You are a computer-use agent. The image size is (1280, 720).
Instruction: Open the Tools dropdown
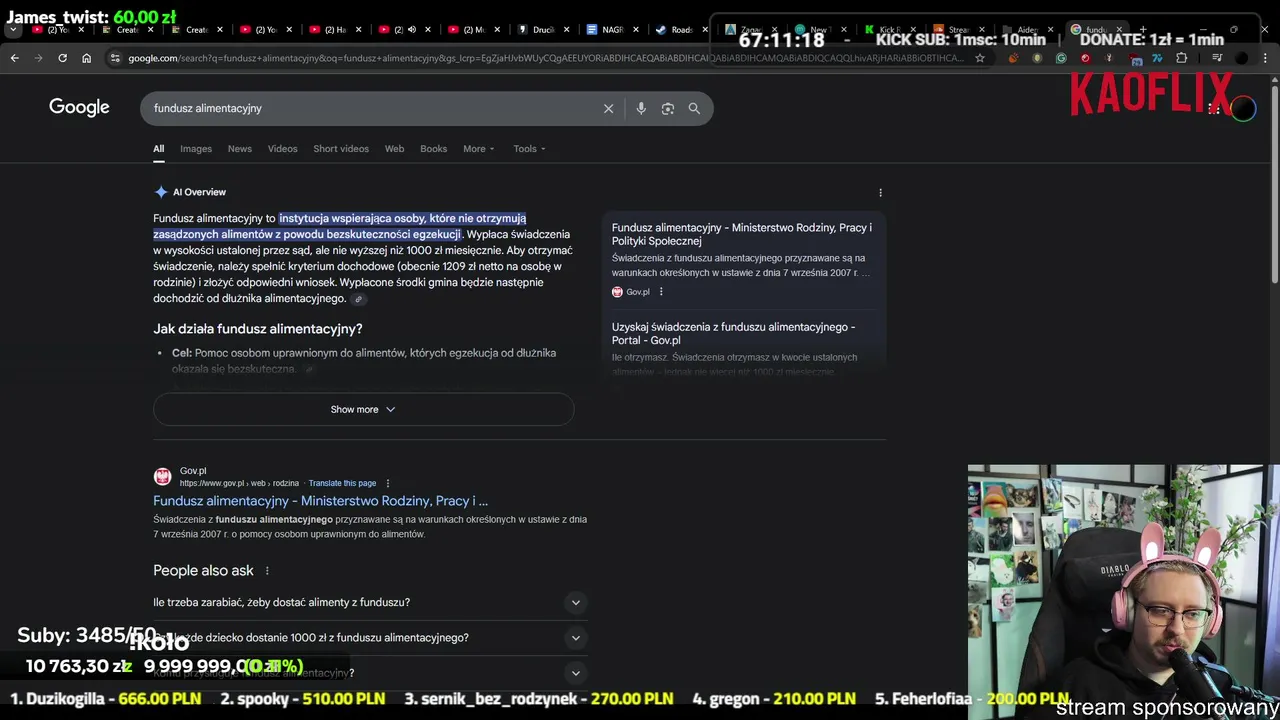pos(529,149)
